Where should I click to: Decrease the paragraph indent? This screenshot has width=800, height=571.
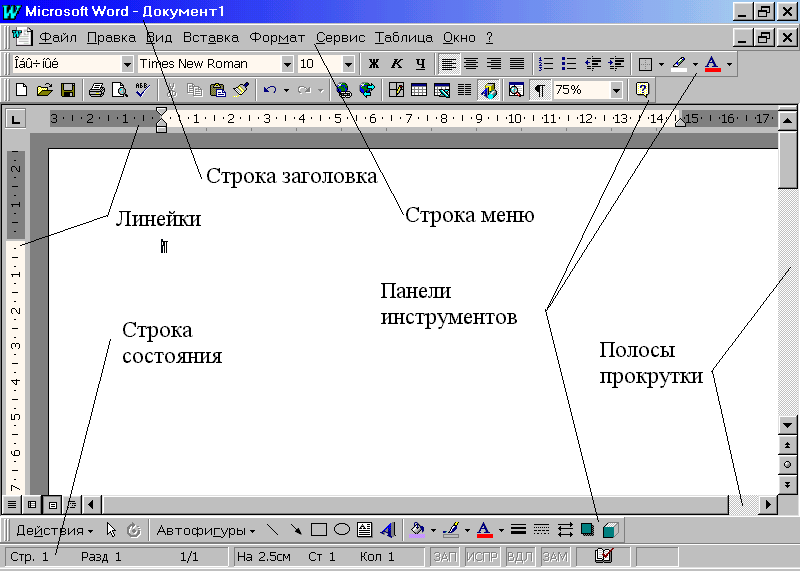[x=593, y=64]
